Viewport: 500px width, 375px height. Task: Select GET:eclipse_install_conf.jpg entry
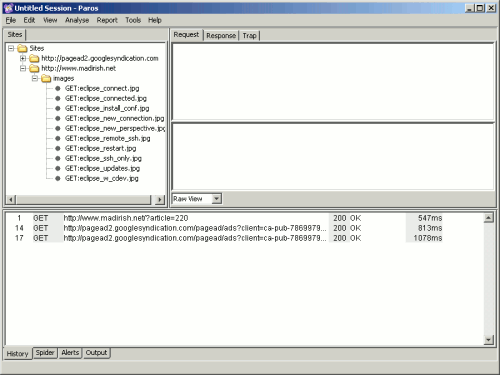coord(107,108)
